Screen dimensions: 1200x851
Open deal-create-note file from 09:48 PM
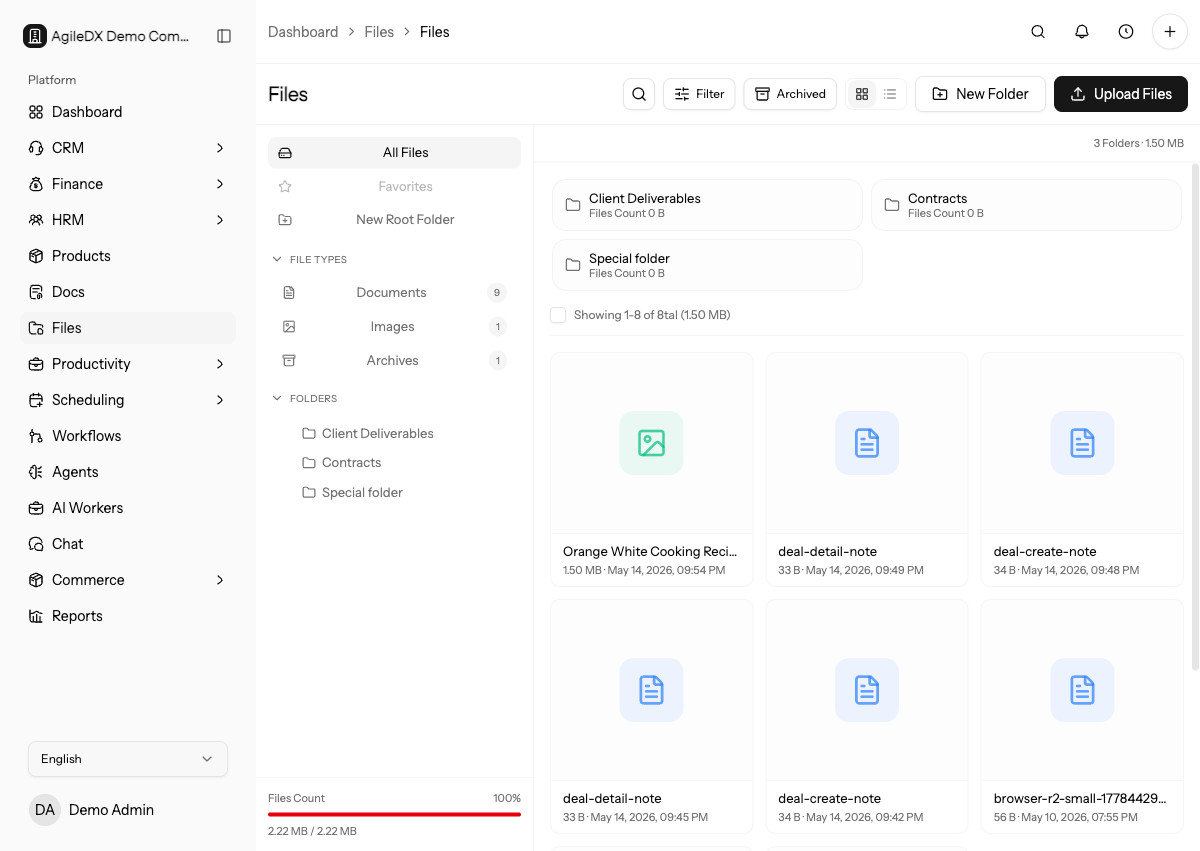[x=1082, y=469]
